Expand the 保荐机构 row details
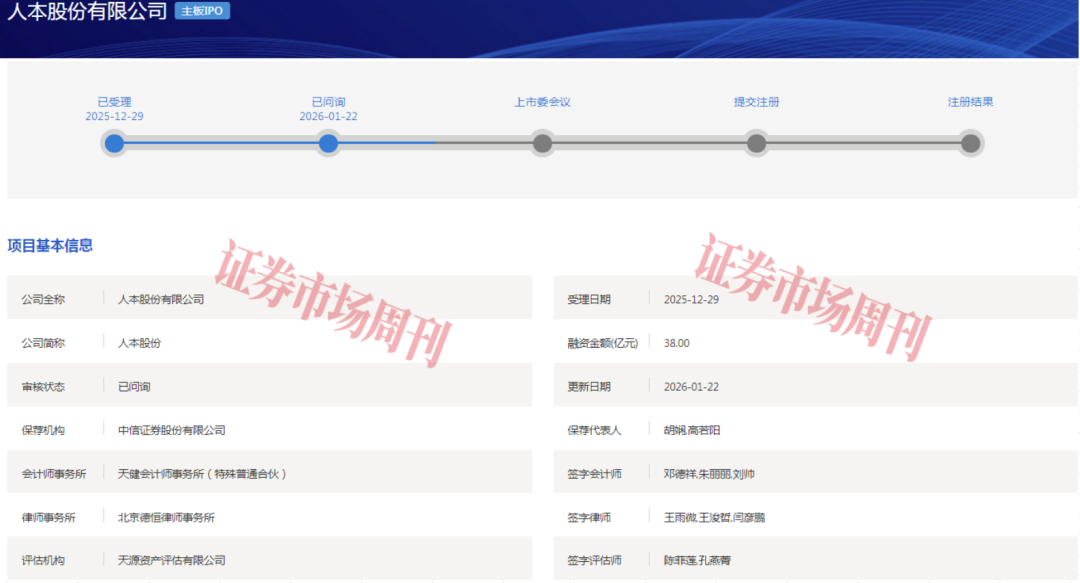The height and width of the screenshot is (583, 1080). (x=270, y=429)
